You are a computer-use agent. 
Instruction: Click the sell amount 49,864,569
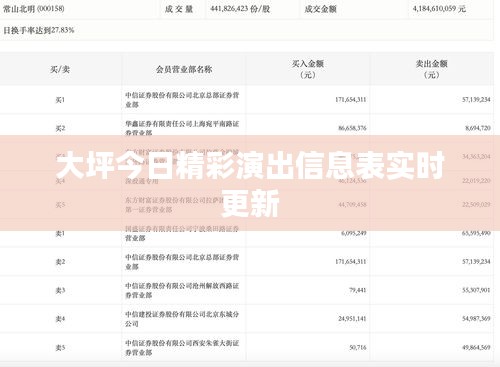476,347
